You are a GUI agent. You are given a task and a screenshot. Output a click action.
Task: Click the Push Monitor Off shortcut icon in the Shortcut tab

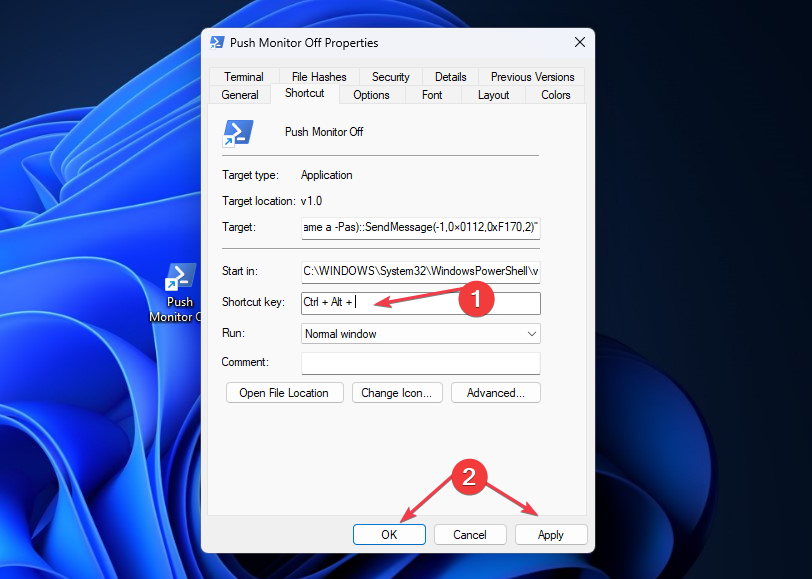tap(238, 134)
